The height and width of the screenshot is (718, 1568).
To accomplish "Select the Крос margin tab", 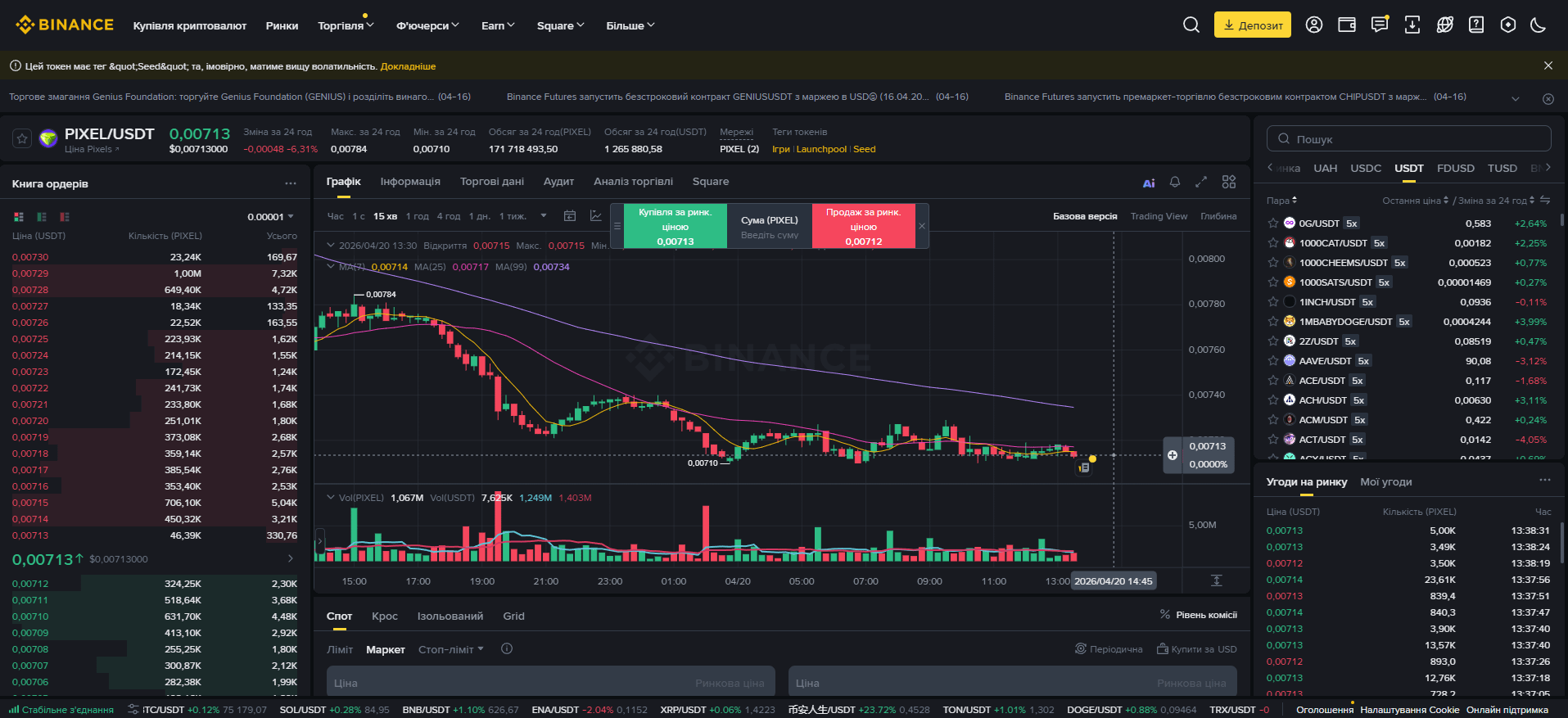I will 385,616.
